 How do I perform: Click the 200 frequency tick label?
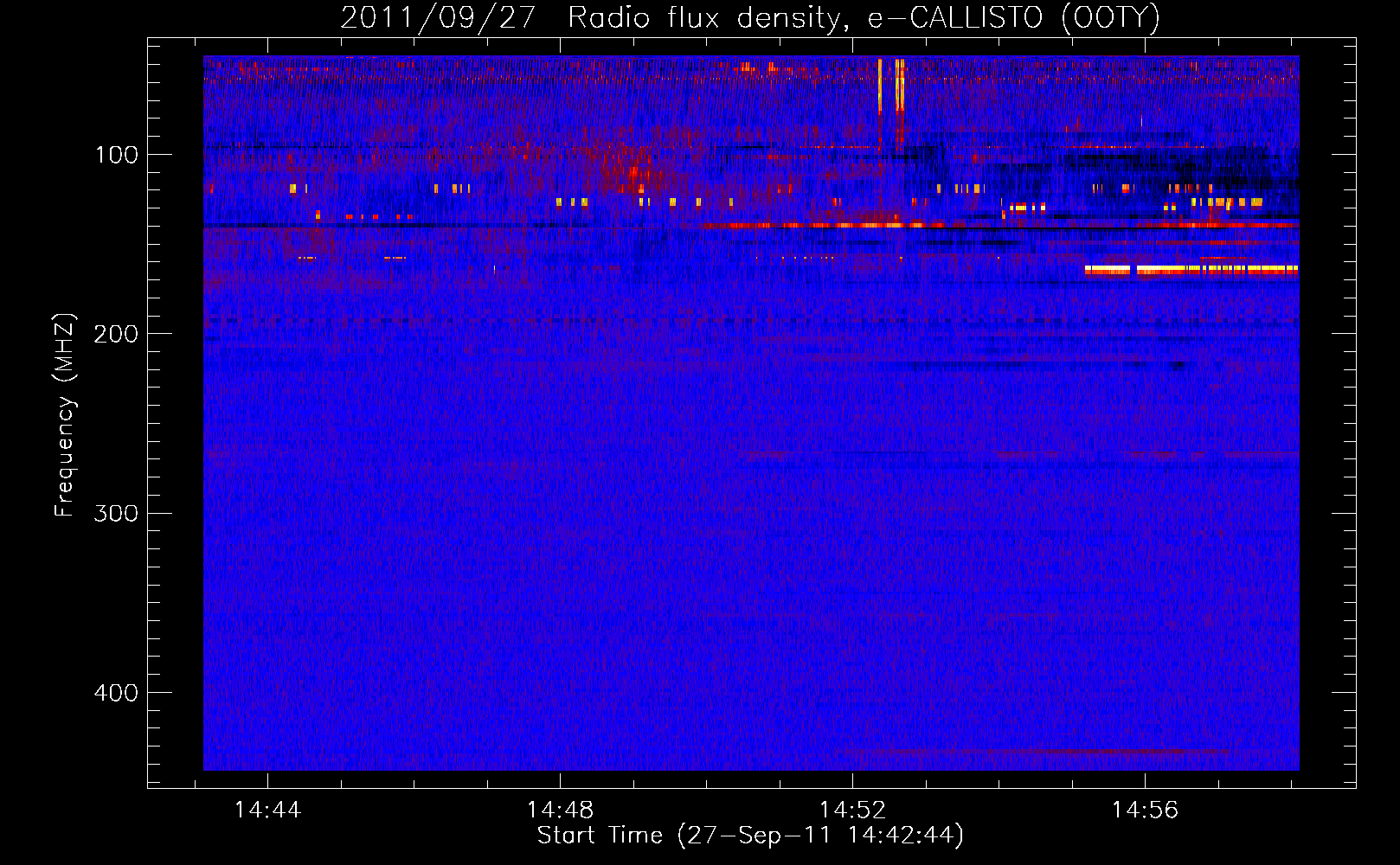116,334
